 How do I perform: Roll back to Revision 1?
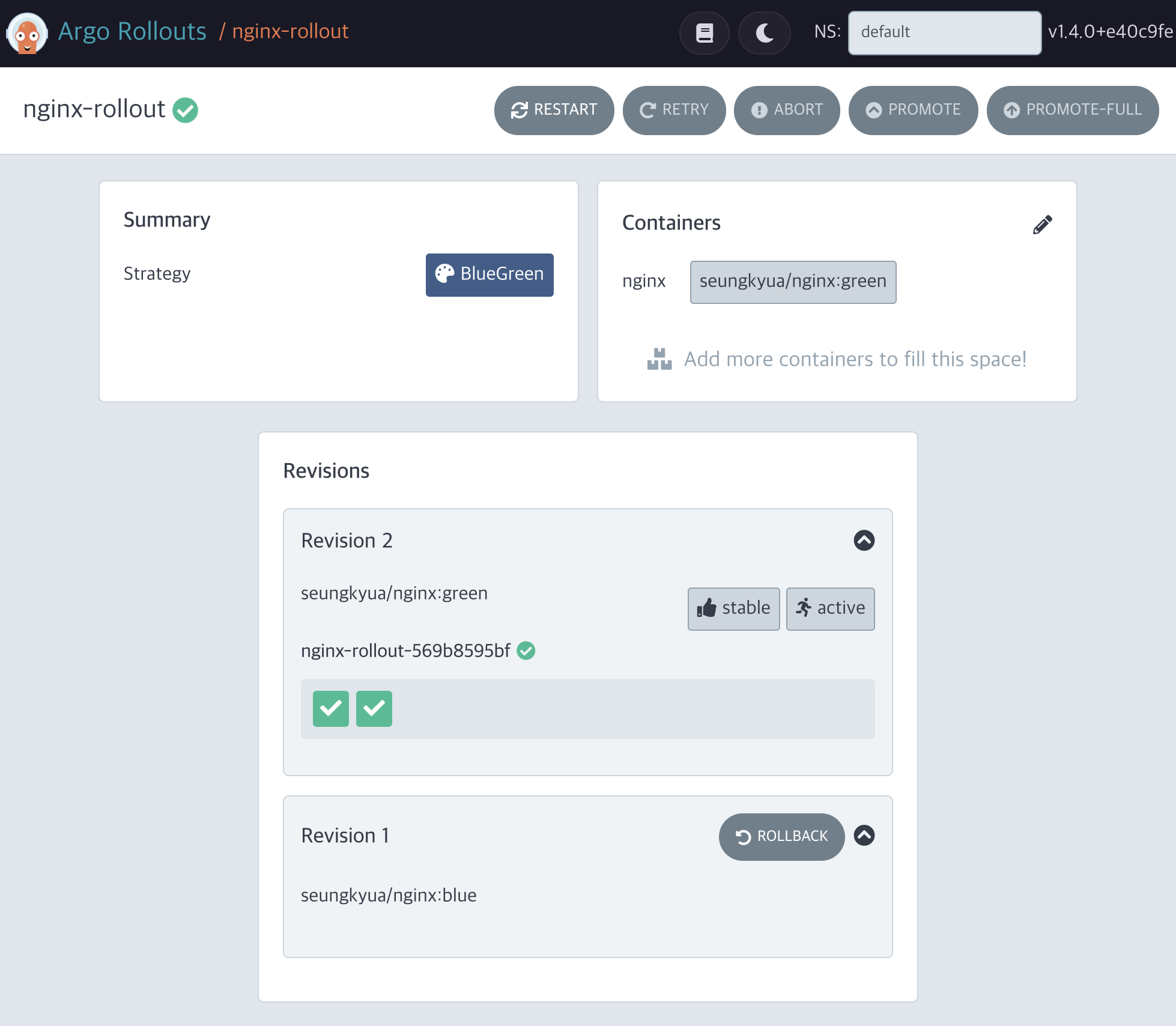[x=781, y=836]
